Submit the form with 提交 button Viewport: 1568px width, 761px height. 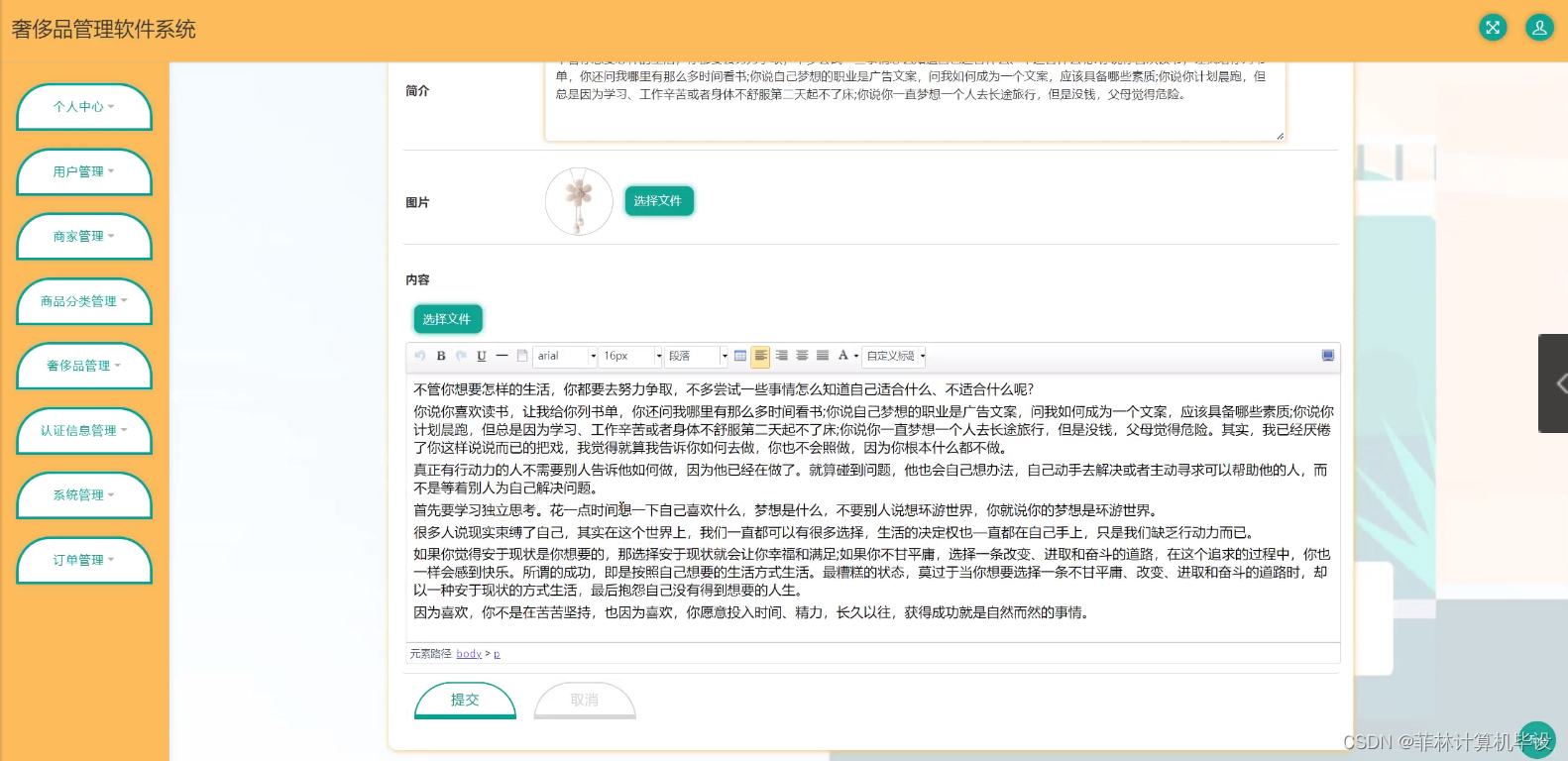[465, 700]
